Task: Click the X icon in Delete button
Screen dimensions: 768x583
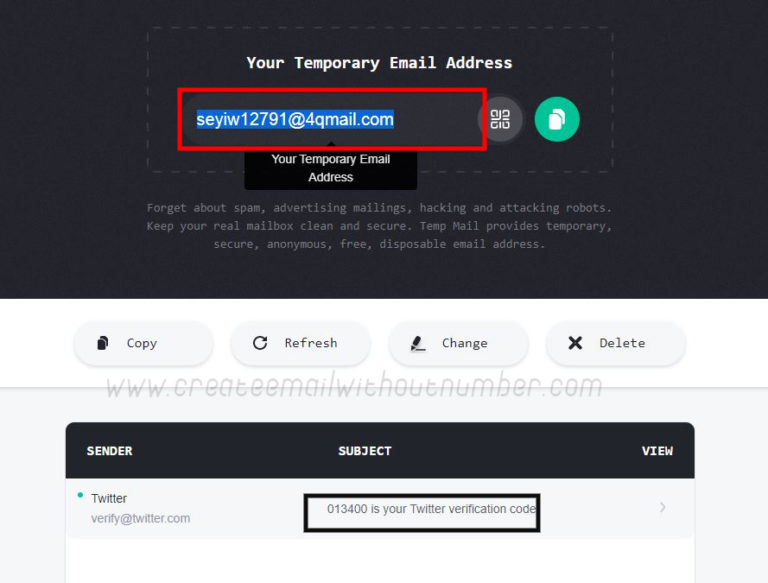Action: [575, 343]
